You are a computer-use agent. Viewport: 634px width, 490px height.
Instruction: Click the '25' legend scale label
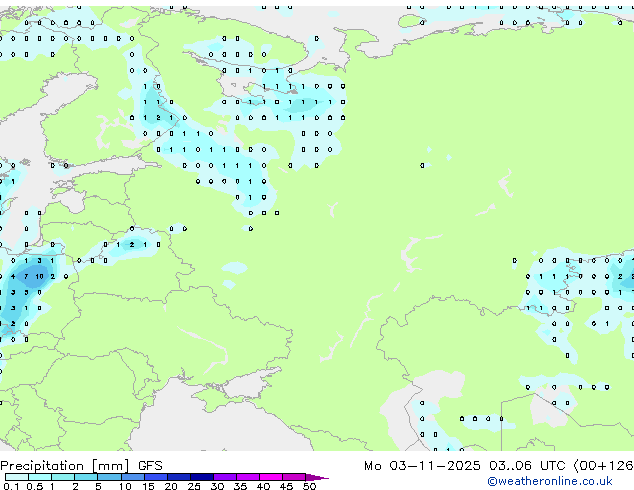click(x=194, y=486)
